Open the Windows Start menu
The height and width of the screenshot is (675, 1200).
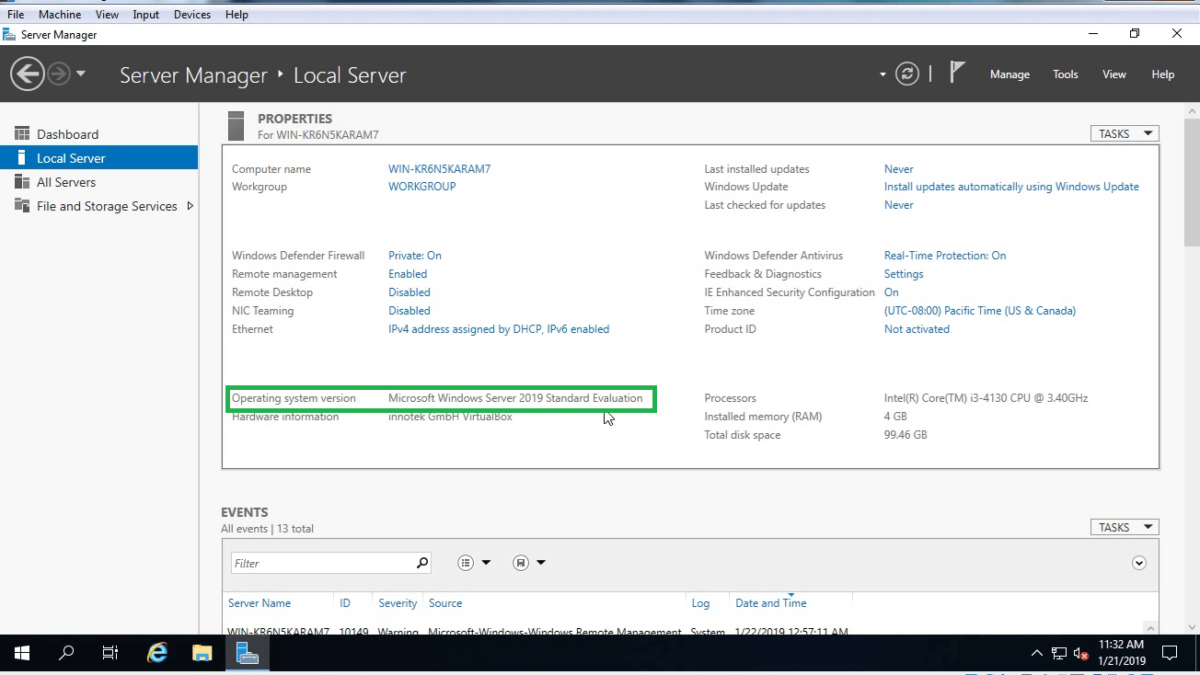pyautogui.click(x=22, y=654)
